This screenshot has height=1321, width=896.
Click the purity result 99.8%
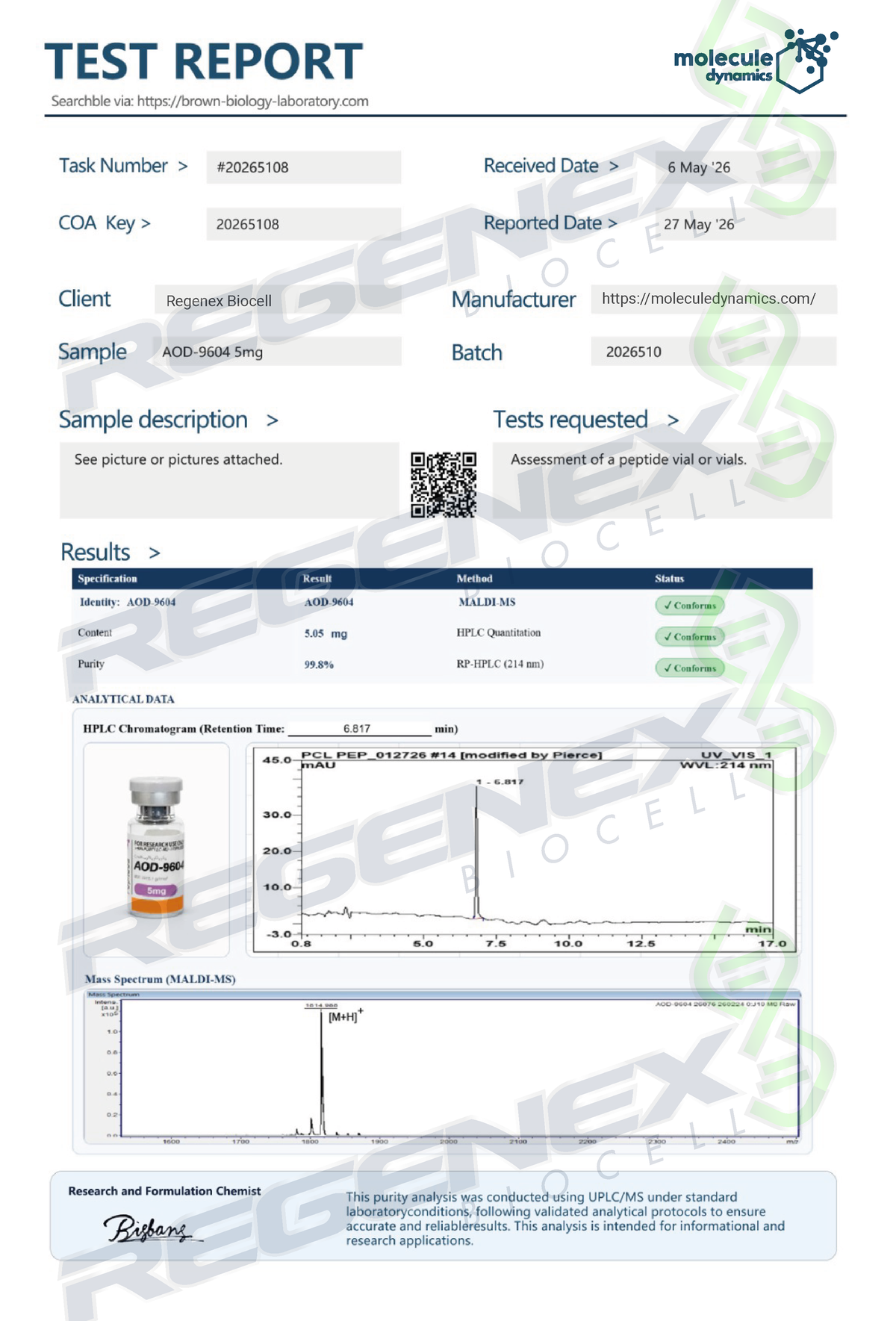[319, 665]
